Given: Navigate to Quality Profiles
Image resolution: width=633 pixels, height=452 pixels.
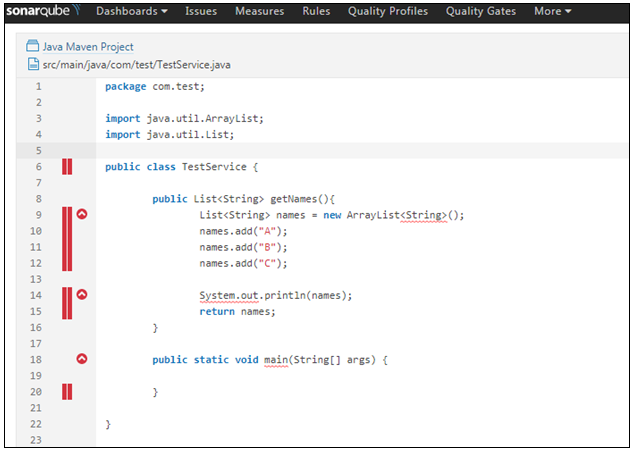Looking at the screenshot, I should click(388, 11).
